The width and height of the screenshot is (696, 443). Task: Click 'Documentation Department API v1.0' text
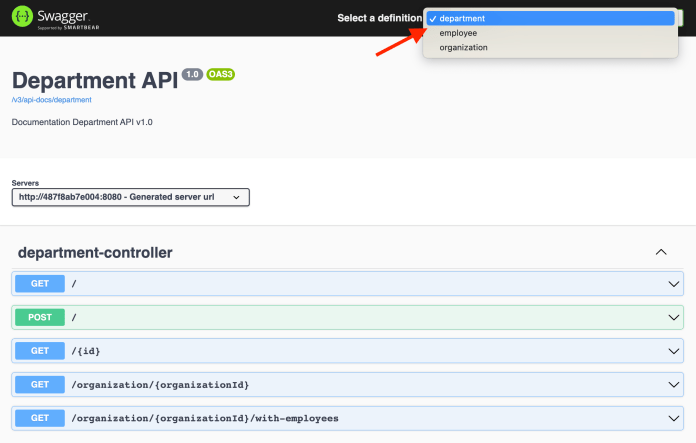82,122
